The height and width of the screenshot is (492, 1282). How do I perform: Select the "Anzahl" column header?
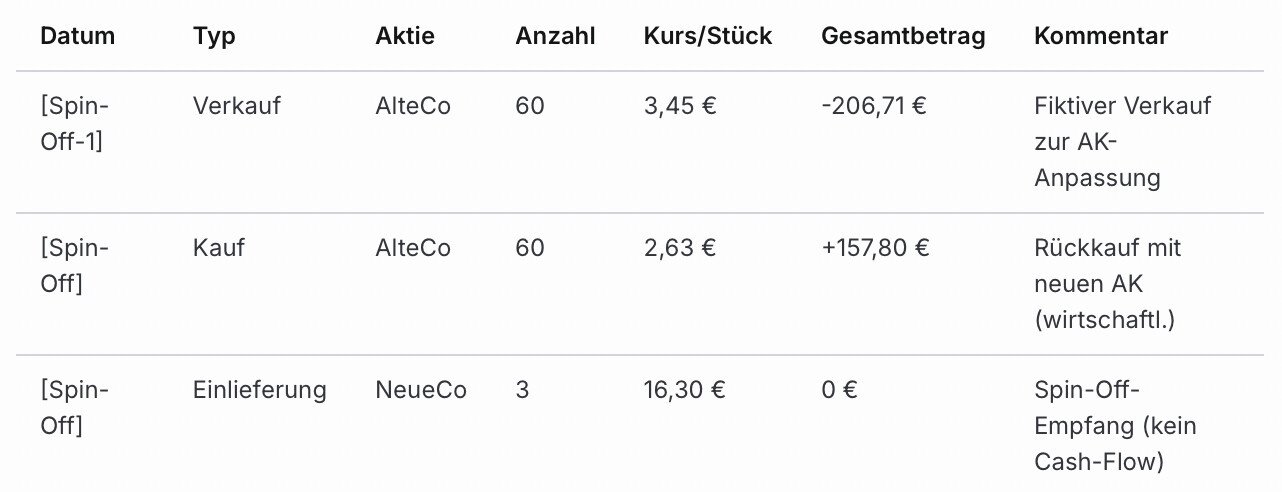[555, 37]
